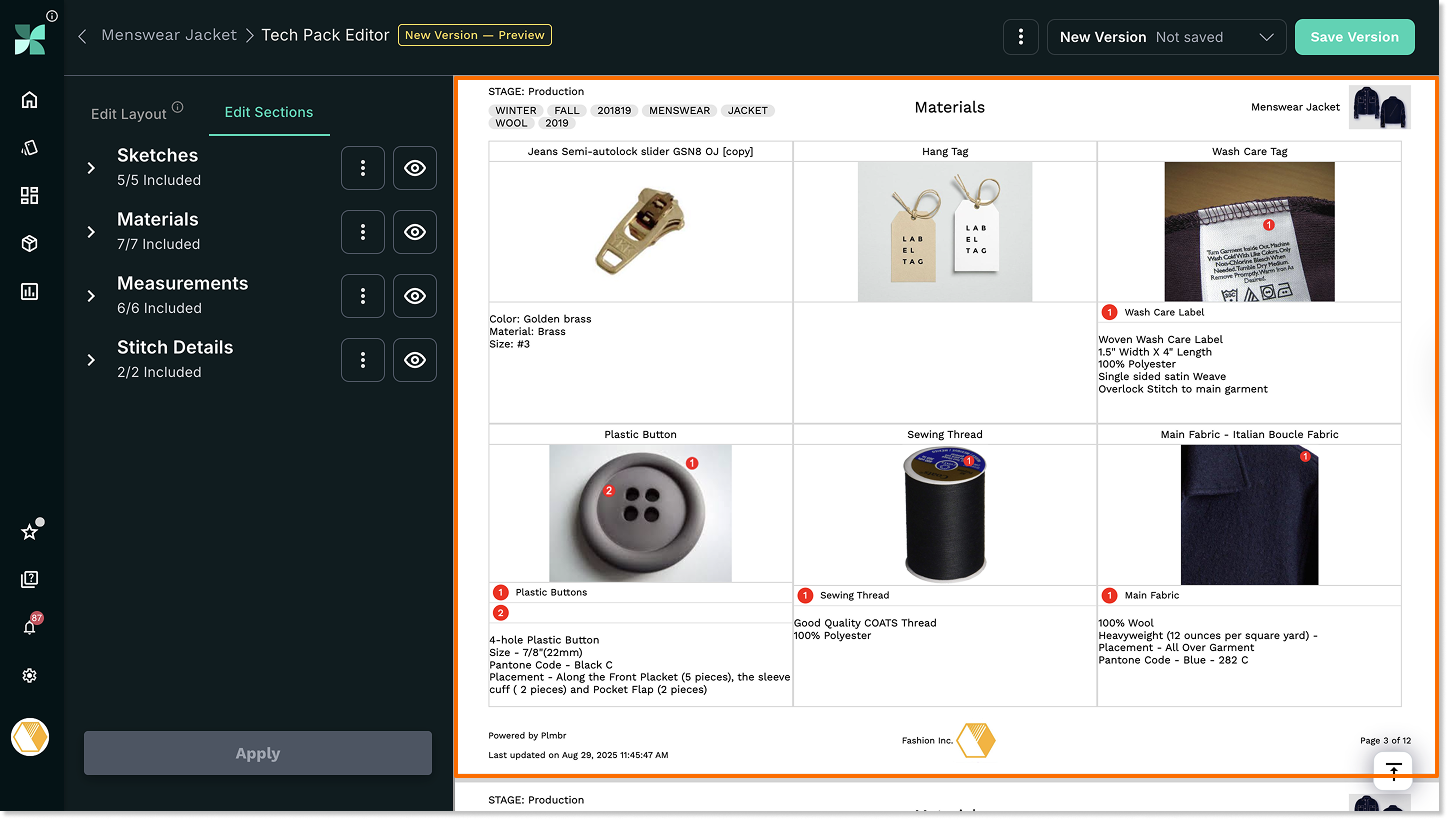Expand the Measurements section chevron
1447x819 pixels.
(91, 296)
